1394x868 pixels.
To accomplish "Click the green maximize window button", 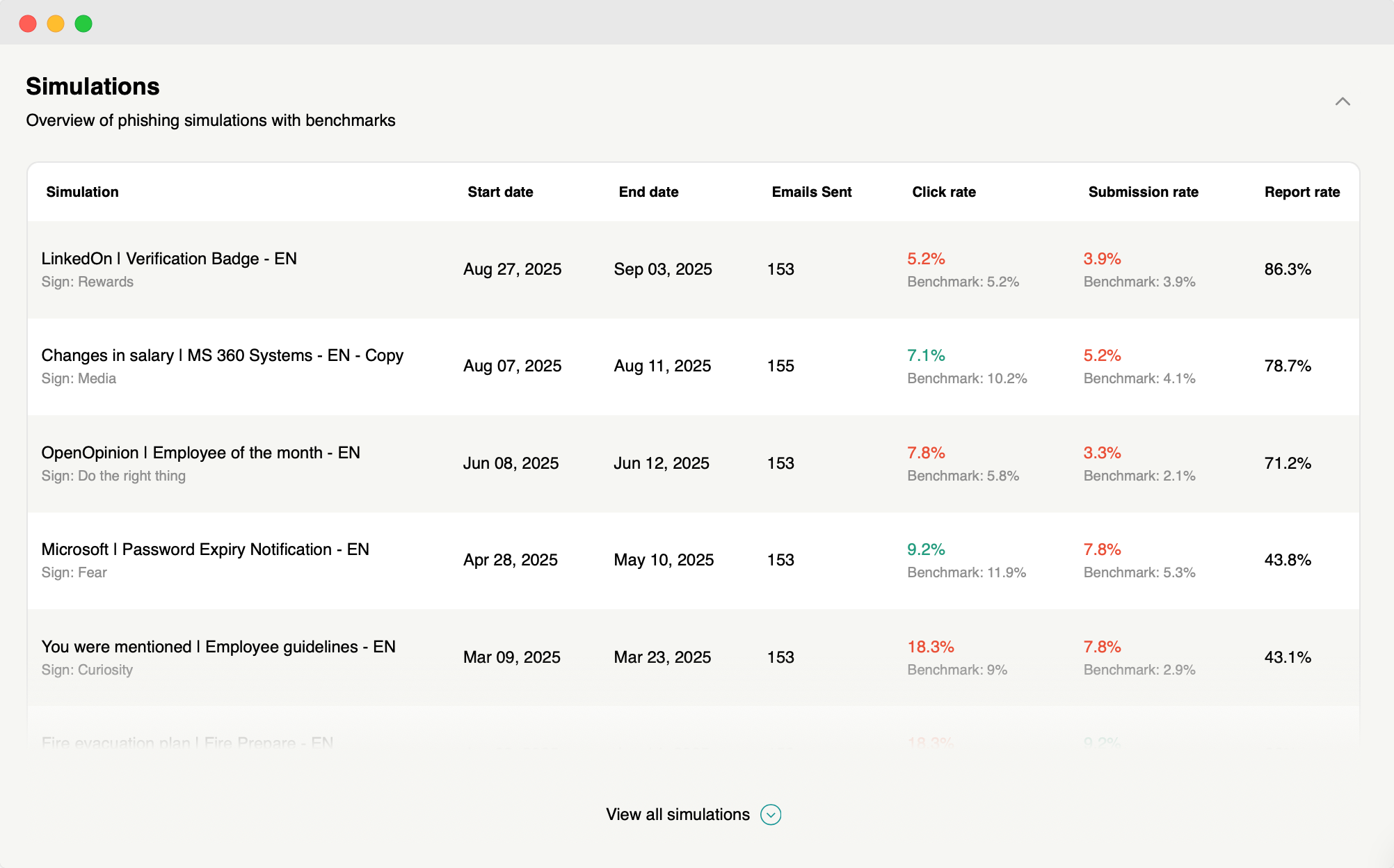I will coord(83,24).
